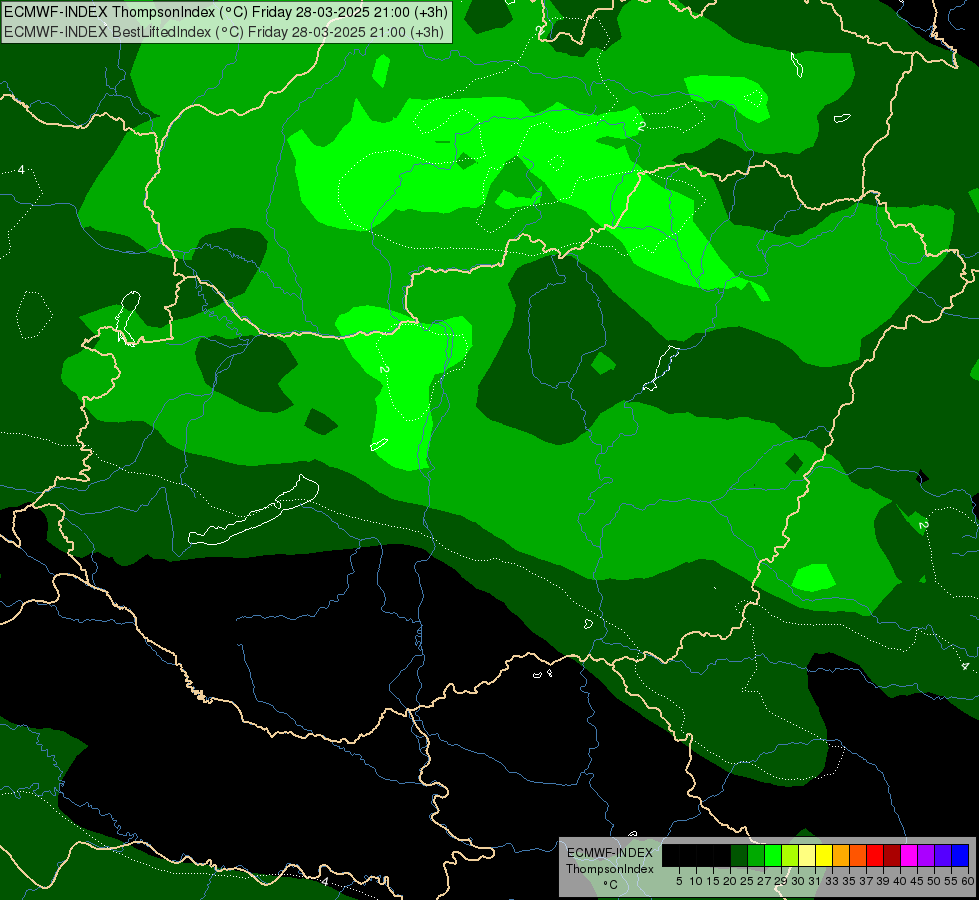Select the purple 45–50 legend swatch

click(926, 856)
